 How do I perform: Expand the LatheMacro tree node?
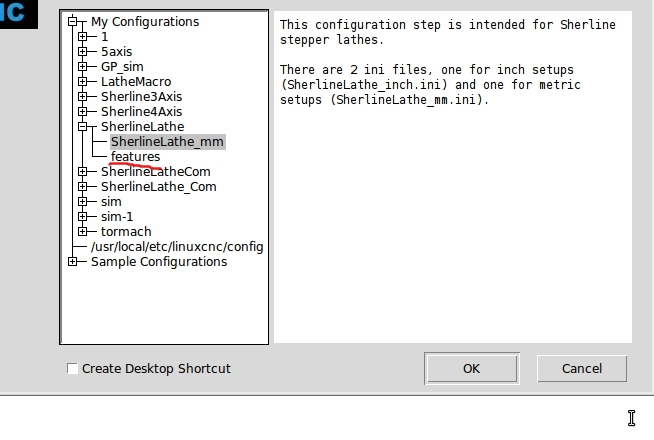pyautogui.click(x=83, y=82)
